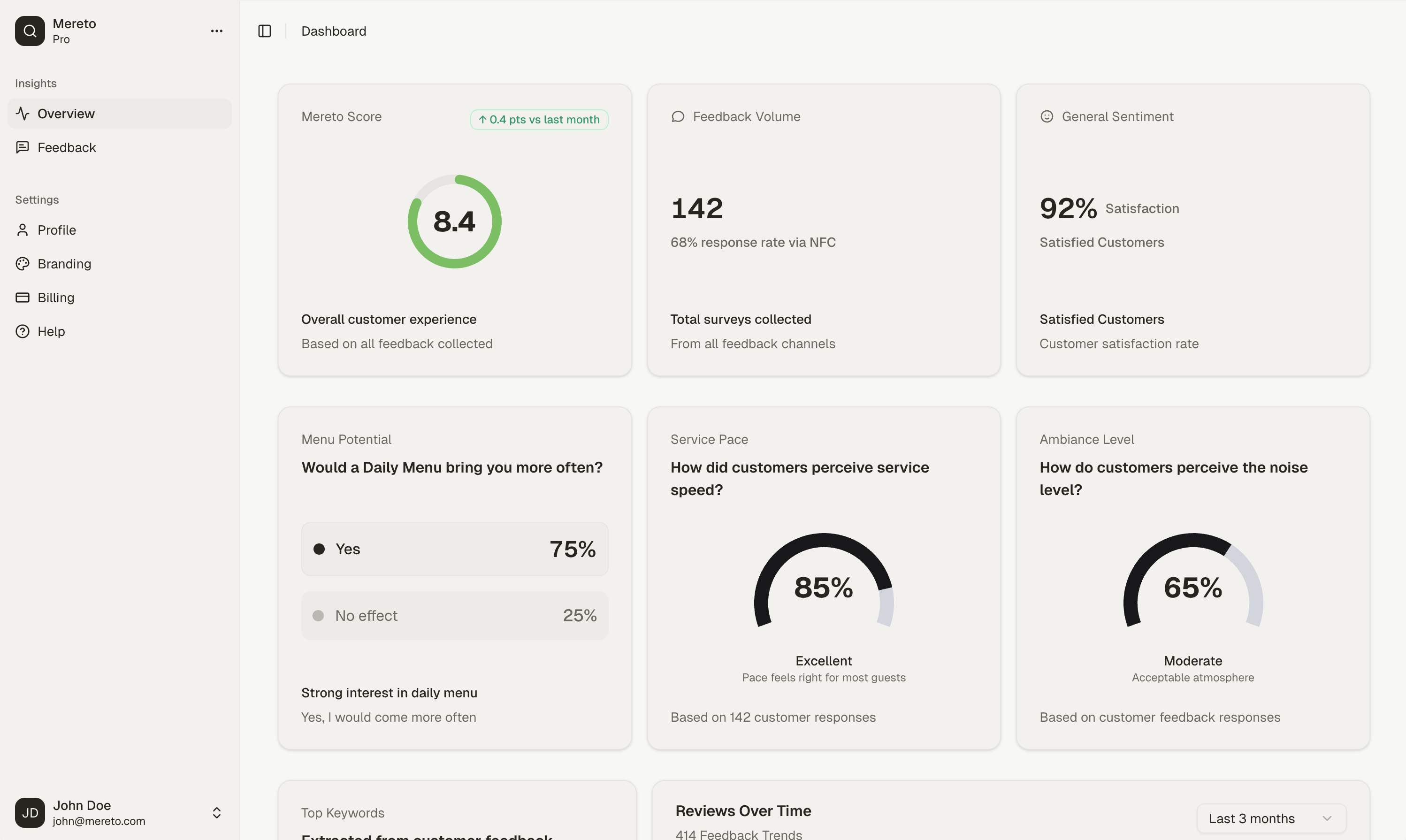
Task: Open the Overview menu item
Action: coord(66,113)
